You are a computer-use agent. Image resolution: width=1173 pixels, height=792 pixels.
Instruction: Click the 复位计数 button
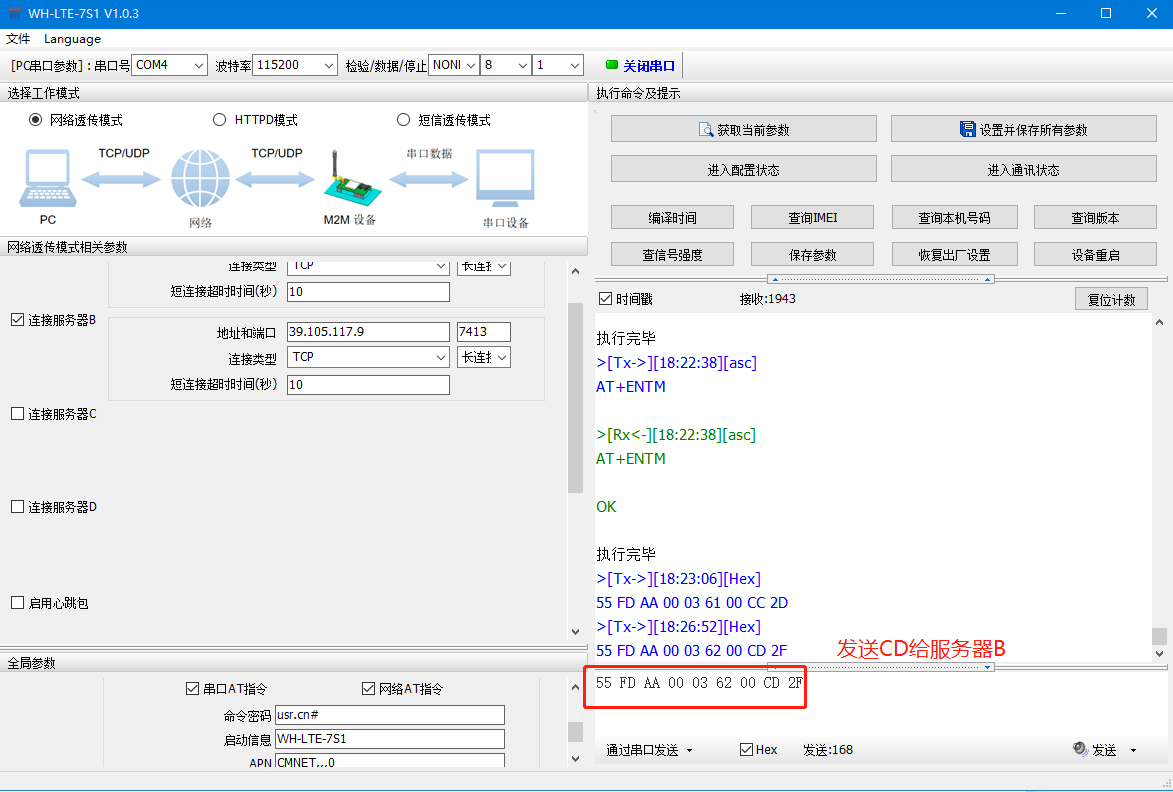click(1111, 300)
